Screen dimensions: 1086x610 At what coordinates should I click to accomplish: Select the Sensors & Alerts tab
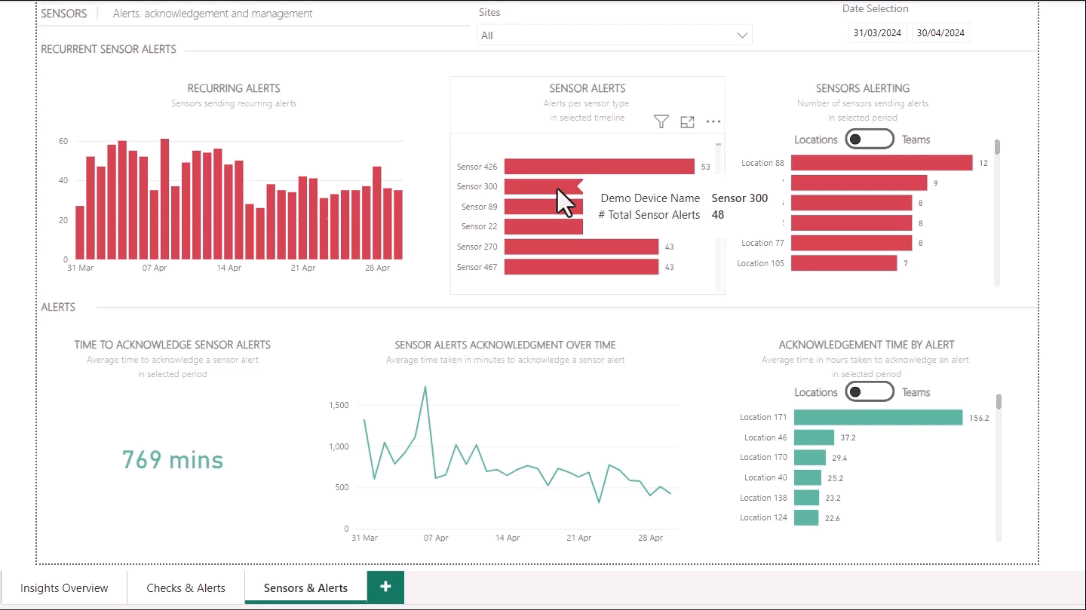[x=305, y=588]
